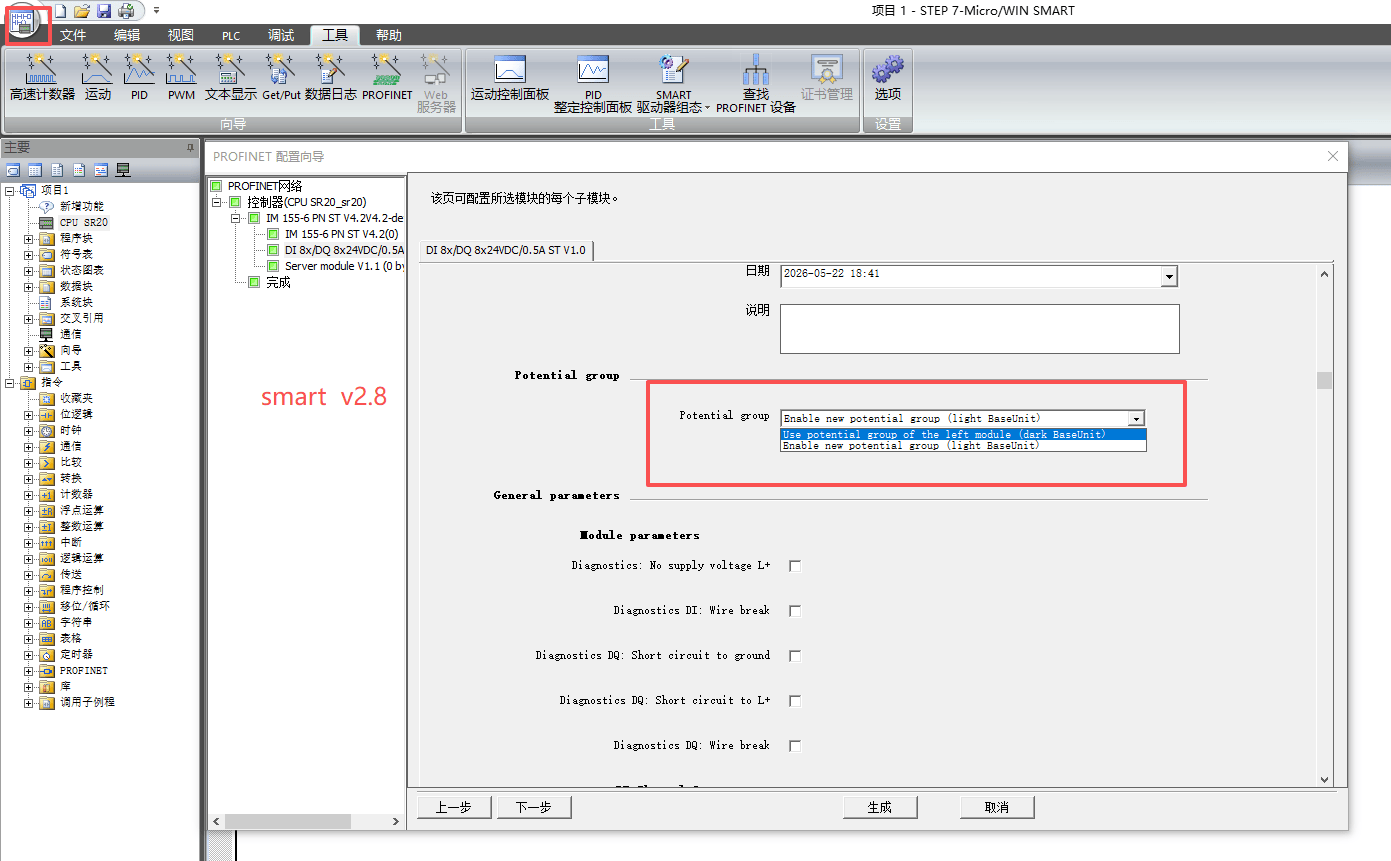The height and width of the screenshot is (861, 1391).
Task: Click the 新增功能 (What's New) tree item
Action: (81, 206)
